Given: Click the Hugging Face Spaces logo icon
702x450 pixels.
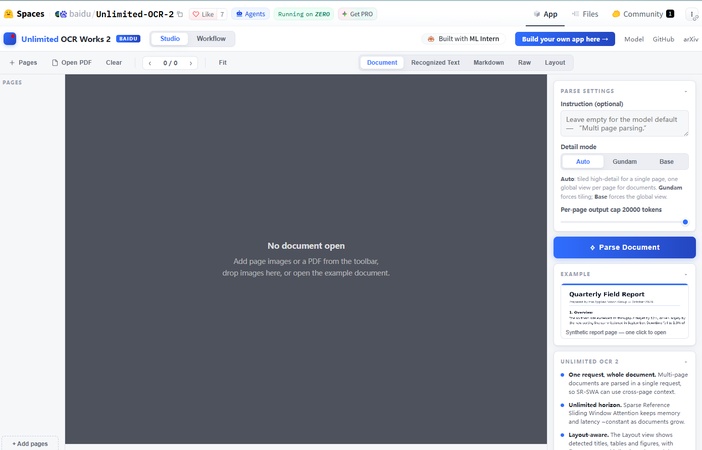Looking at the screenshot, I should click(8, 14).
